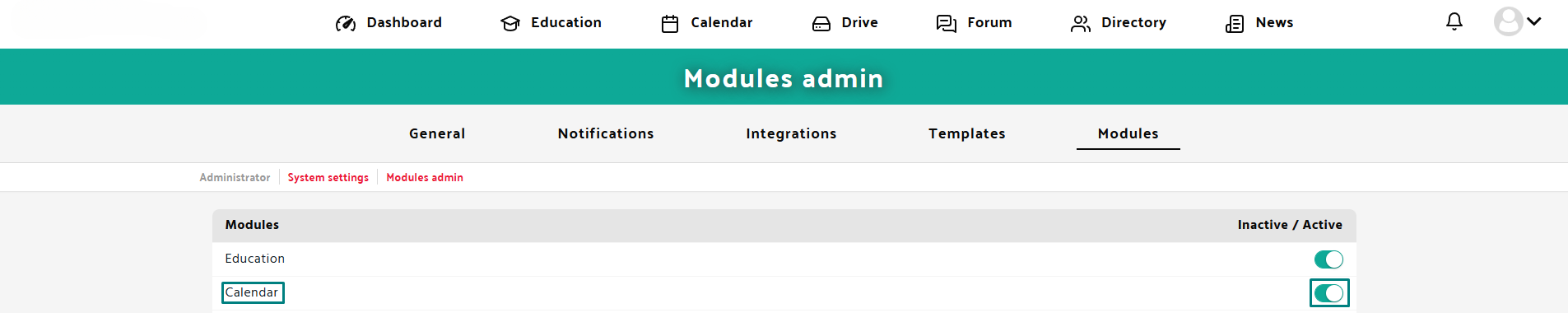1568x313 pixels.
Task: Toggle the Calendar module switch
Action: pos(1328,293)
